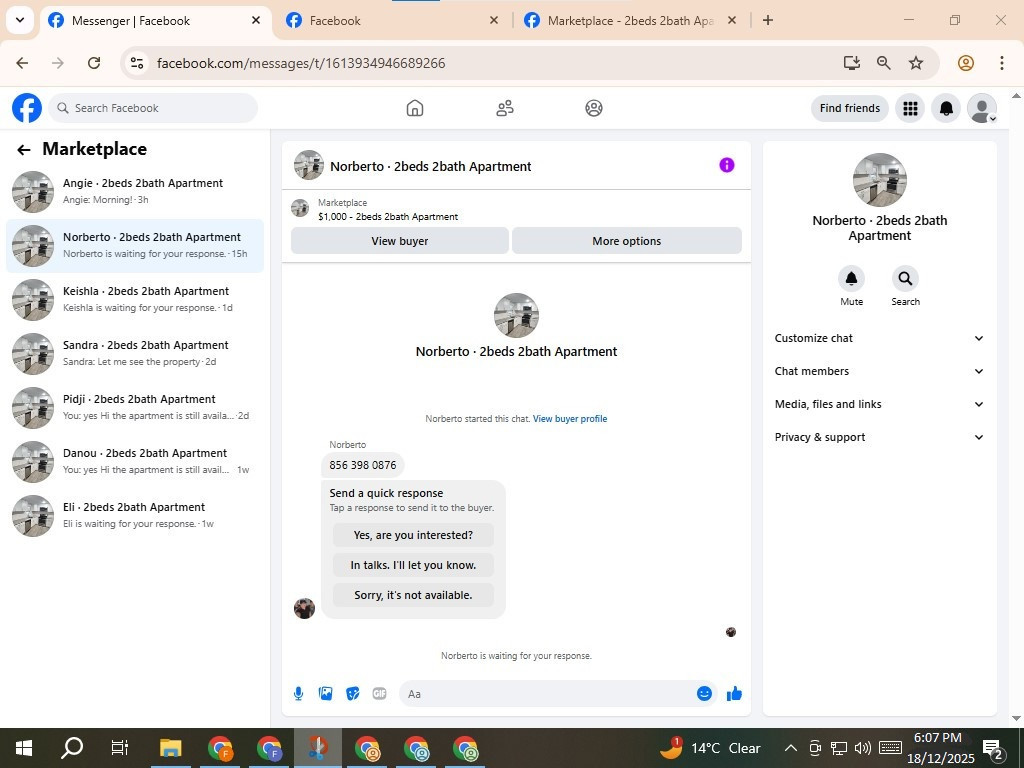The height and width of the screenshot is (768, 1024).
Task: Go back using the Marketplace arrow
Action: [24, 150]
